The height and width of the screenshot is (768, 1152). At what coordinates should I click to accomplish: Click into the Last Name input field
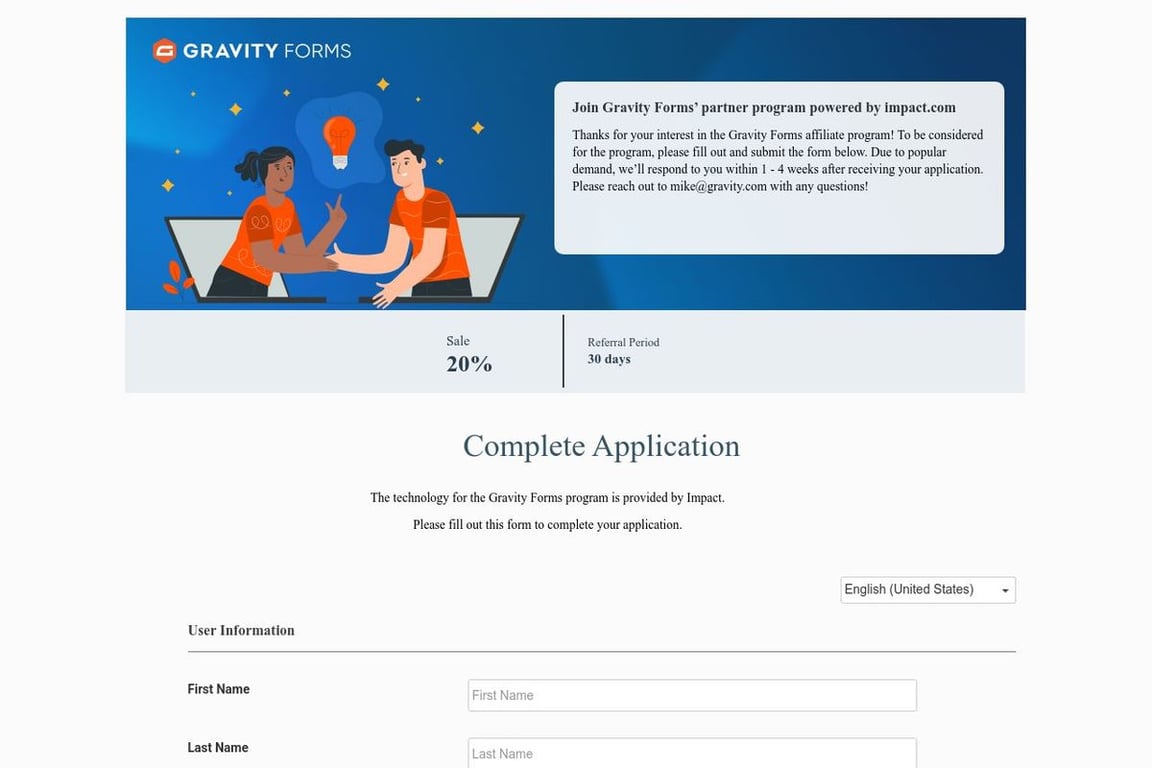pyautogui.click(x=692, y=753)
